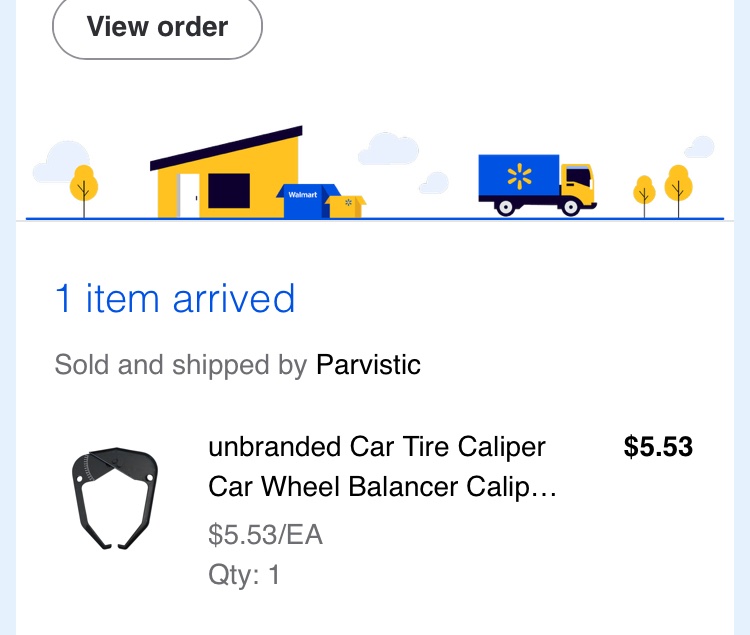Image resolution: width=750 pixels, height=635 pixels.
Task: Click the $5.53/EA unit price text
Action: point(265,535)
